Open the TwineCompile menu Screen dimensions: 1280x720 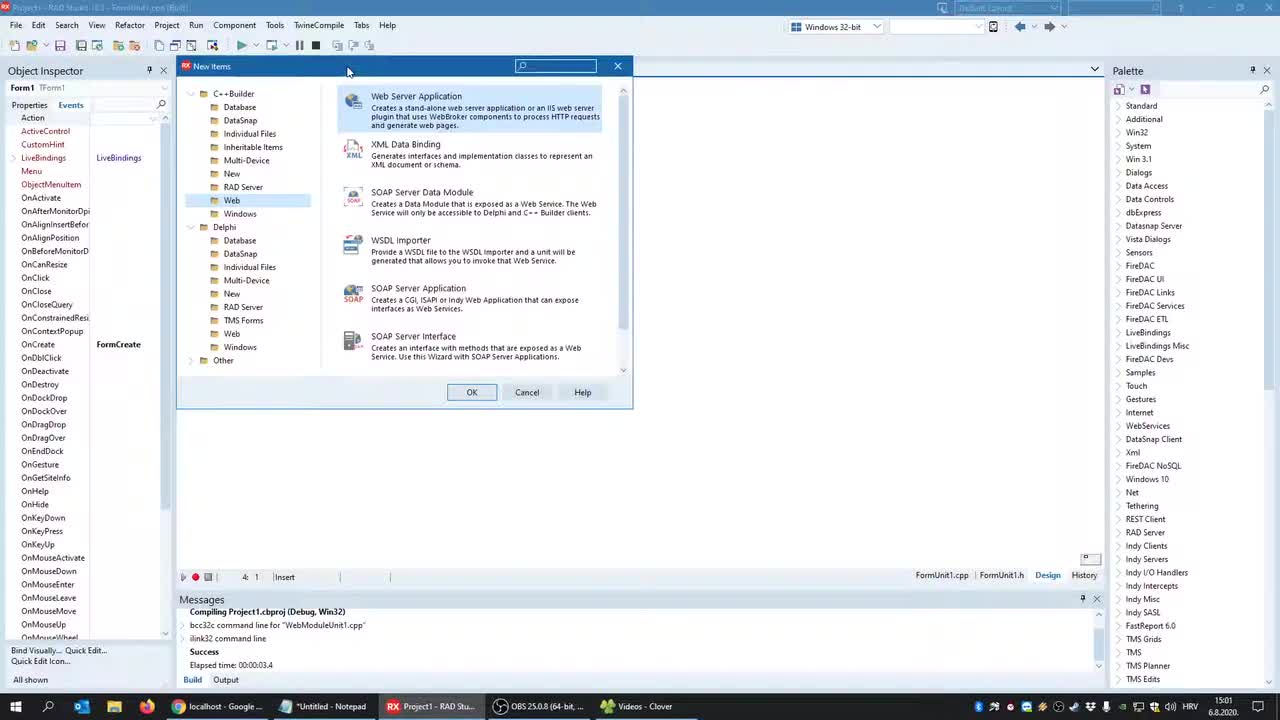point(319,25)
